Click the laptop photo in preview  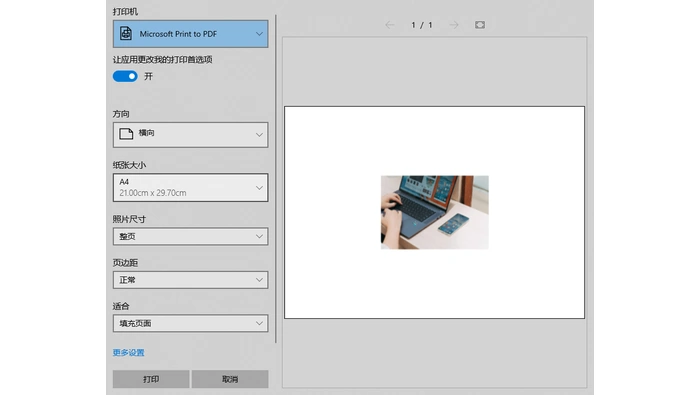tap(434, 212)
